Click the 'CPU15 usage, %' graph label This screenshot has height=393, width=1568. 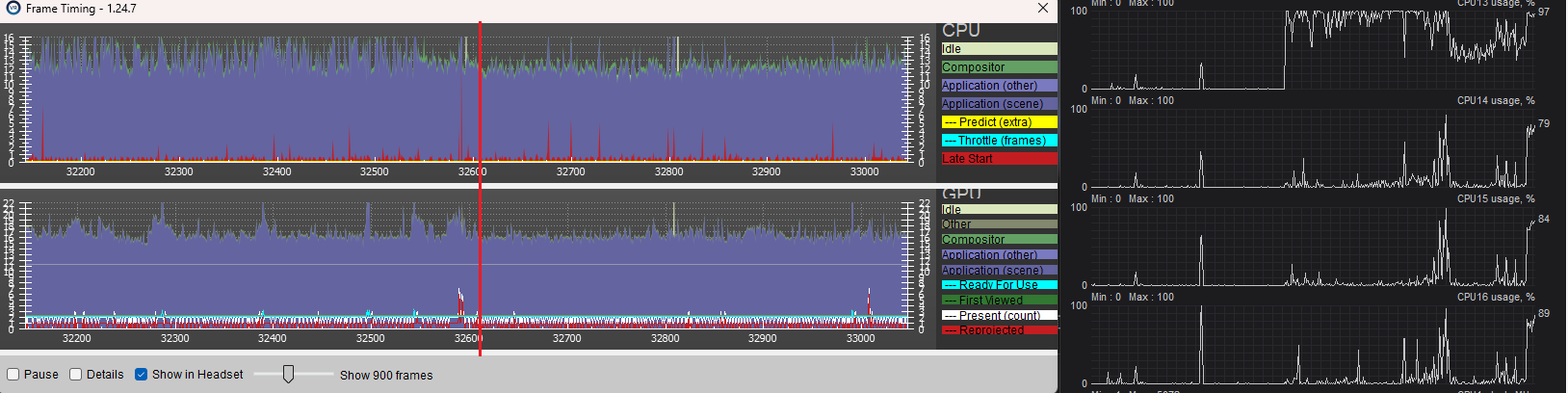pos(1496,198)
